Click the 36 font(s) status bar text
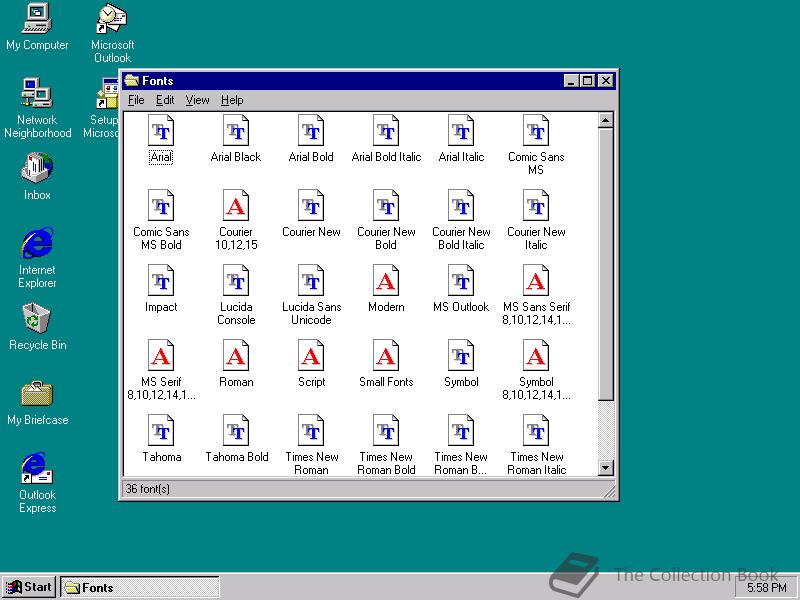Image resolution: width=800 pixels, height=600 pixels. tap(147, 489)
